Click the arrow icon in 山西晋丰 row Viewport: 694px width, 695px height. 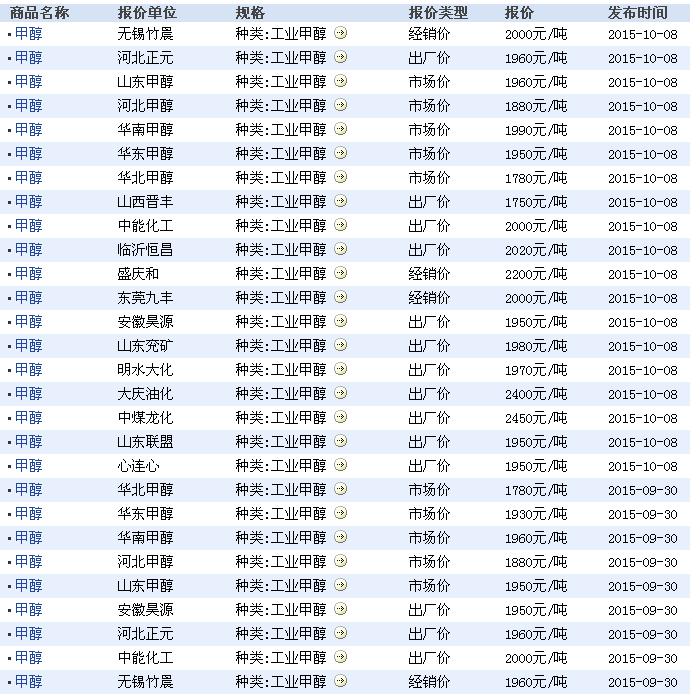[x=340, y=201]
